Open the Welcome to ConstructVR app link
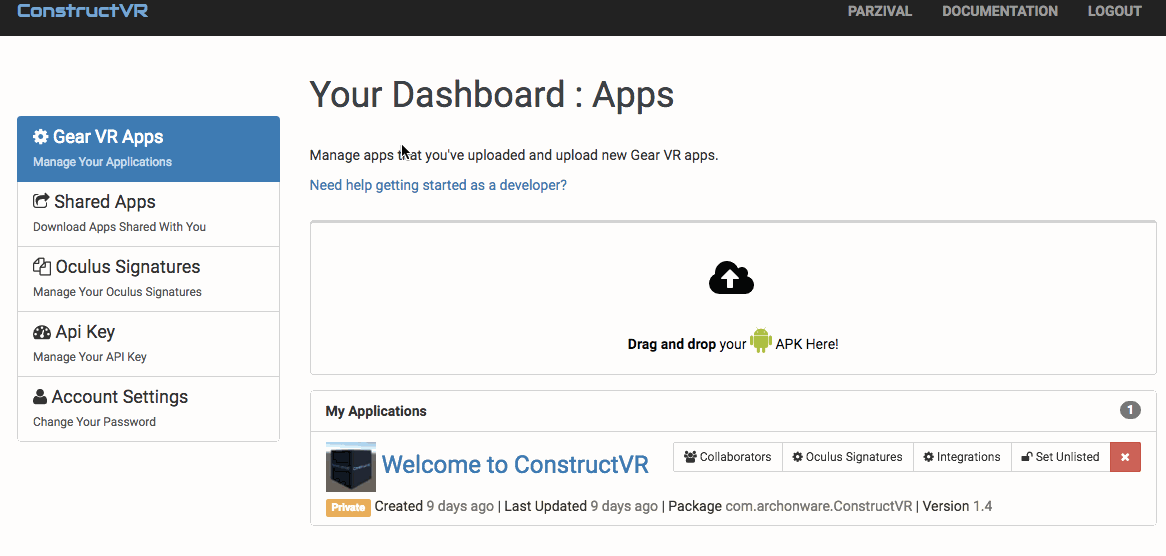 tap(515, 465)
